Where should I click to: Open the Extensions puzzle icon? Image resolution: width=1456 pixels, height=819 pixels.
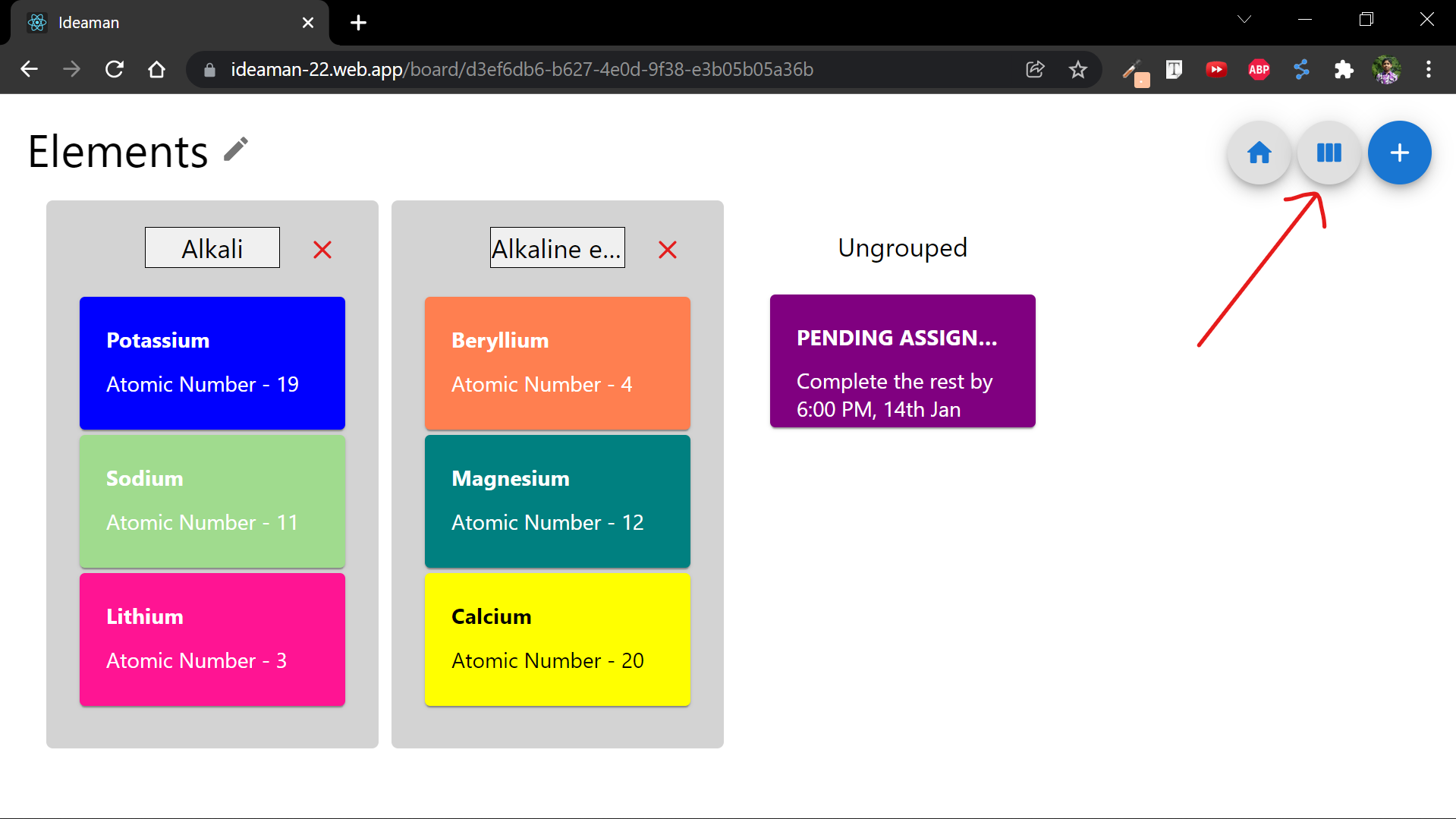[1344, 69]
